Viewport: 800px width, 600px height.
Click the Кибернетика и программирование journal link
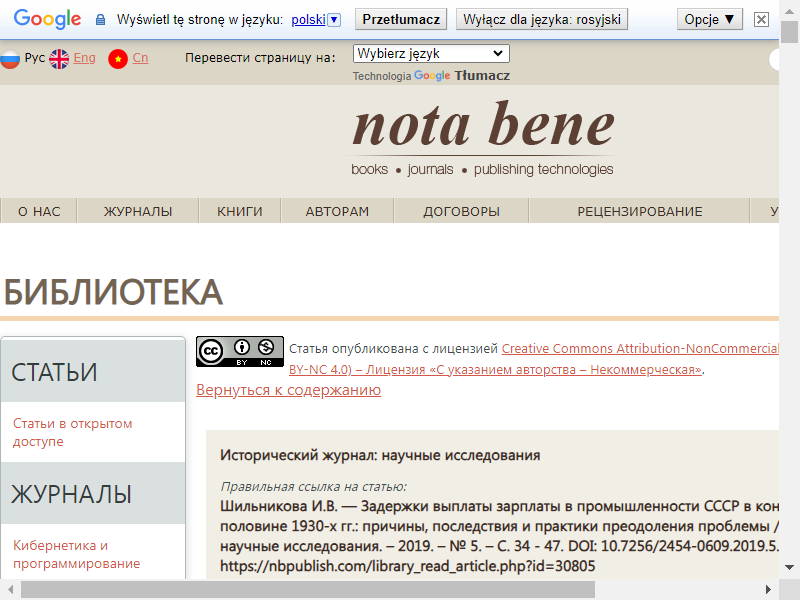pos(76,554)
